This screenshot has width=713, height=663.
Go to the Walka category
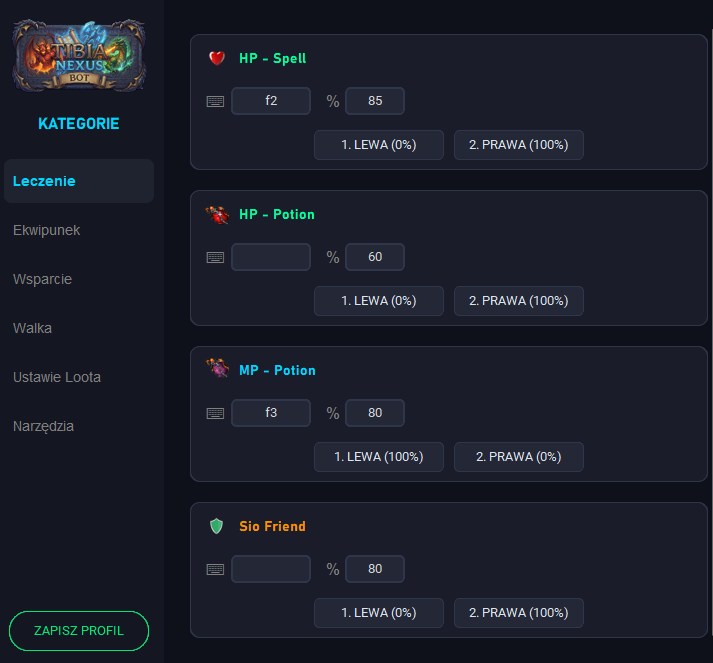33,328
